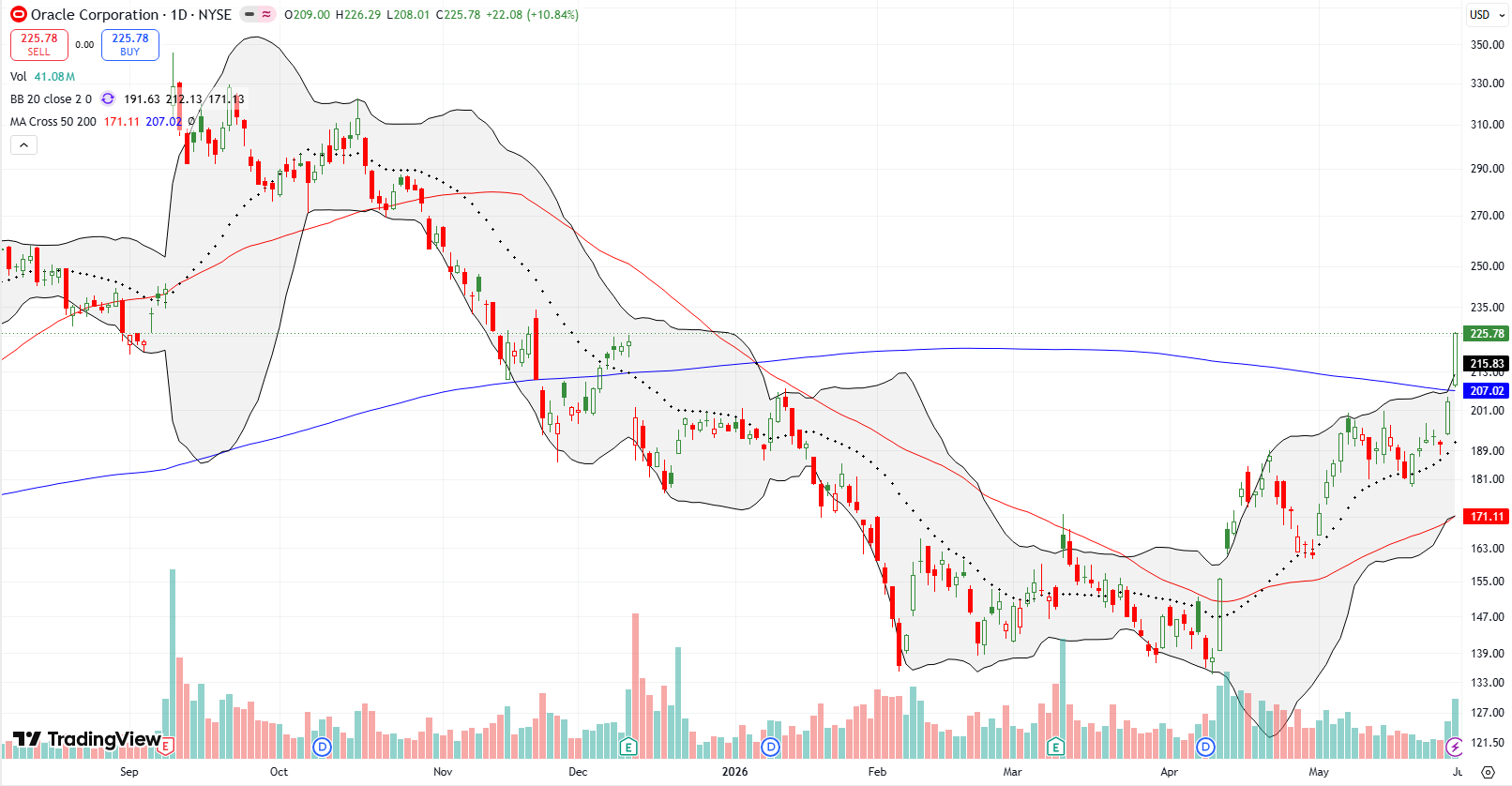Click the Feb label on time axis
1512x786 pixels.
click(877, 772)
